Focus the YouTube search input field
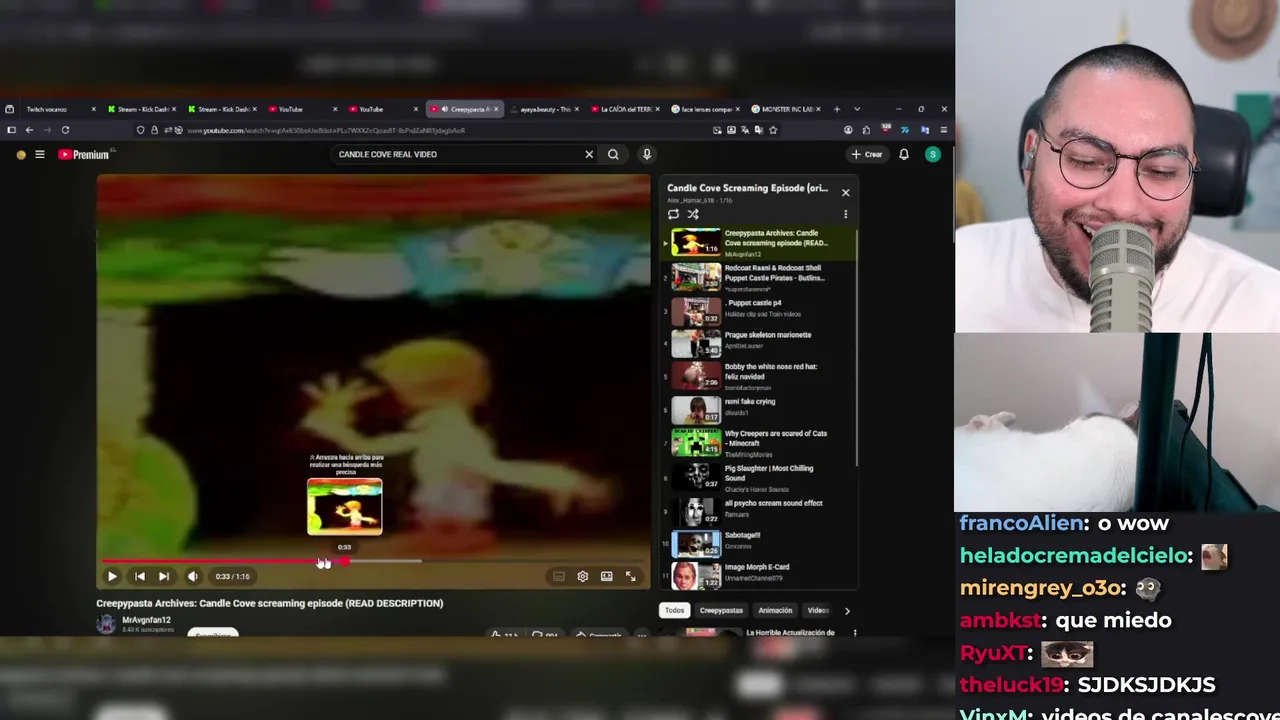Viewport: 1280px width, 720px height. point(458,154)
